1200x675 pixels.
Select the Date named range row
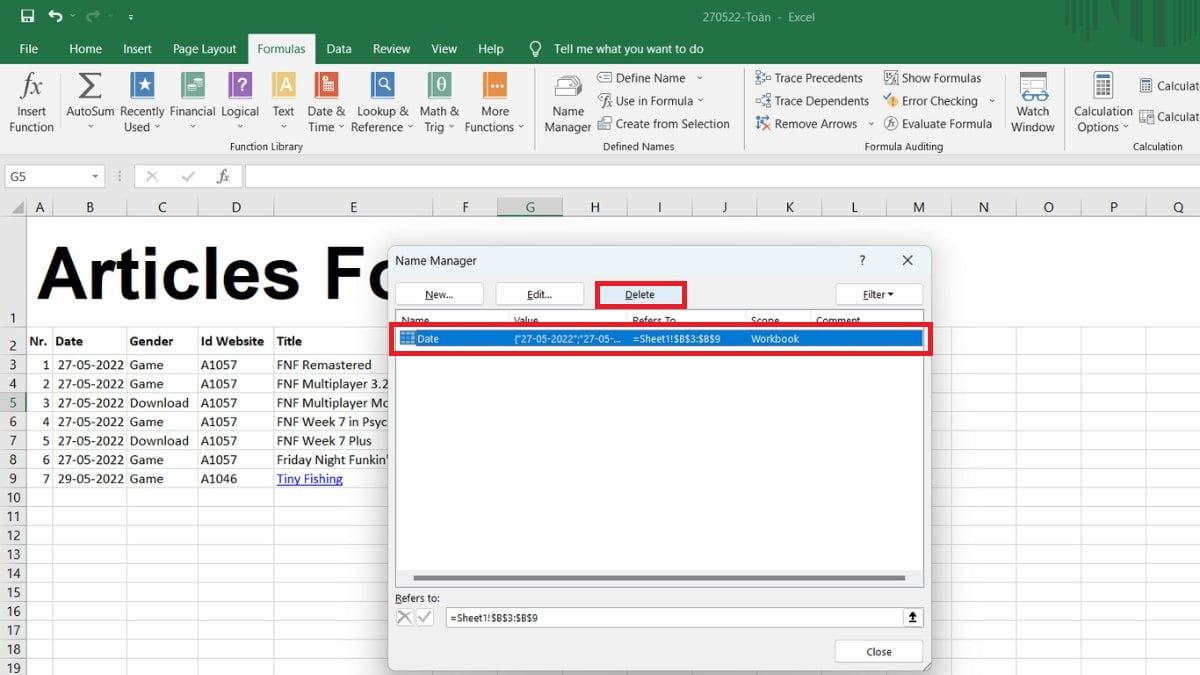pos(658,339)
